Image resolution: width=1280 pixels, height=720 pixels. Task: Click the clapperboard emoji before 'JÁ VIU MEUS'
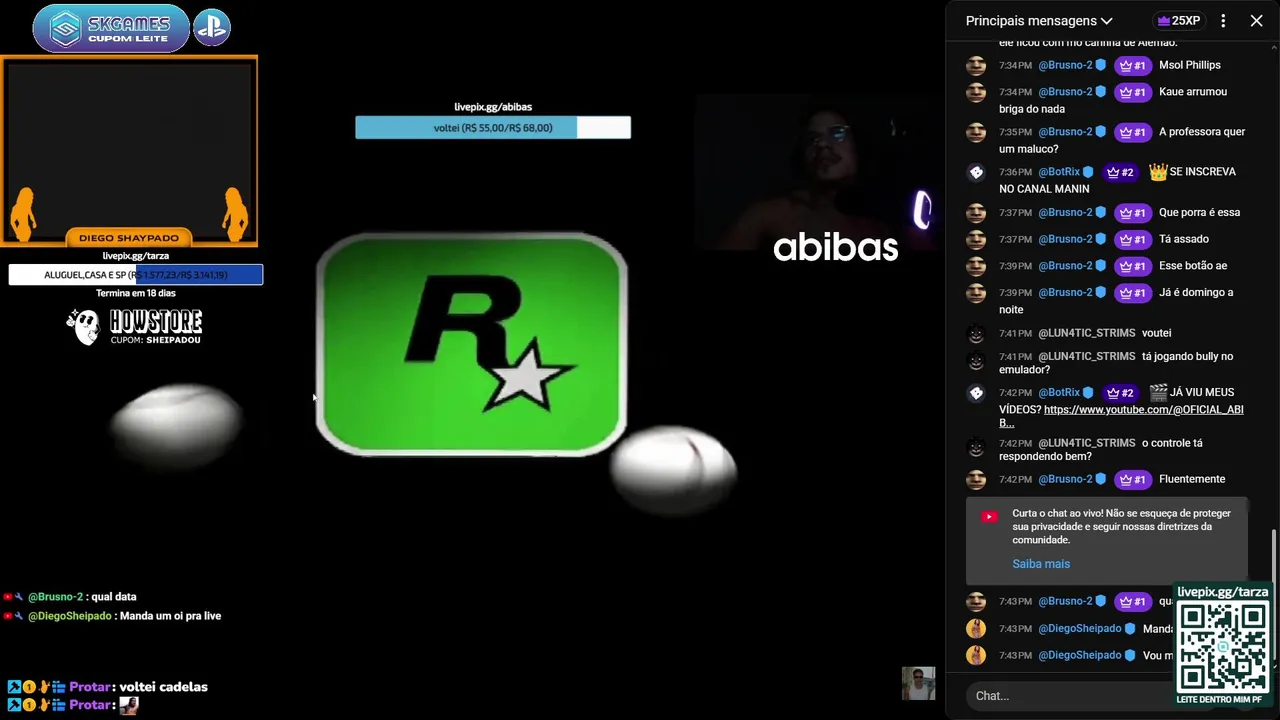[x=1158, y=393]
